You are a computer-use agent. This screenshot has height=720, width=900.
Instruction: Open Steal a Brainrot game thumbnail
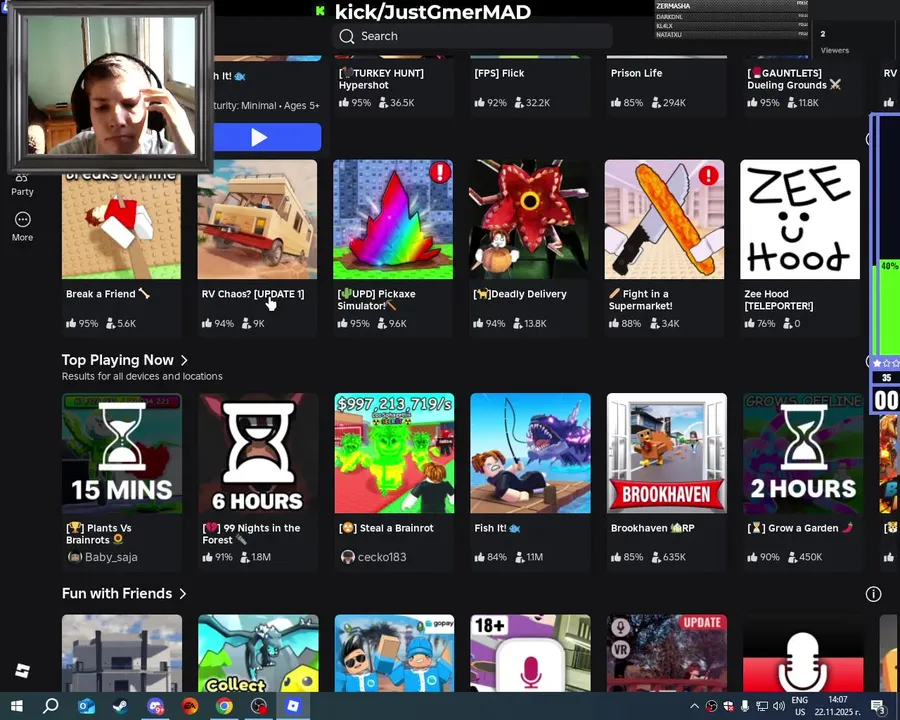pyautogui.click(x=394, y=453)
